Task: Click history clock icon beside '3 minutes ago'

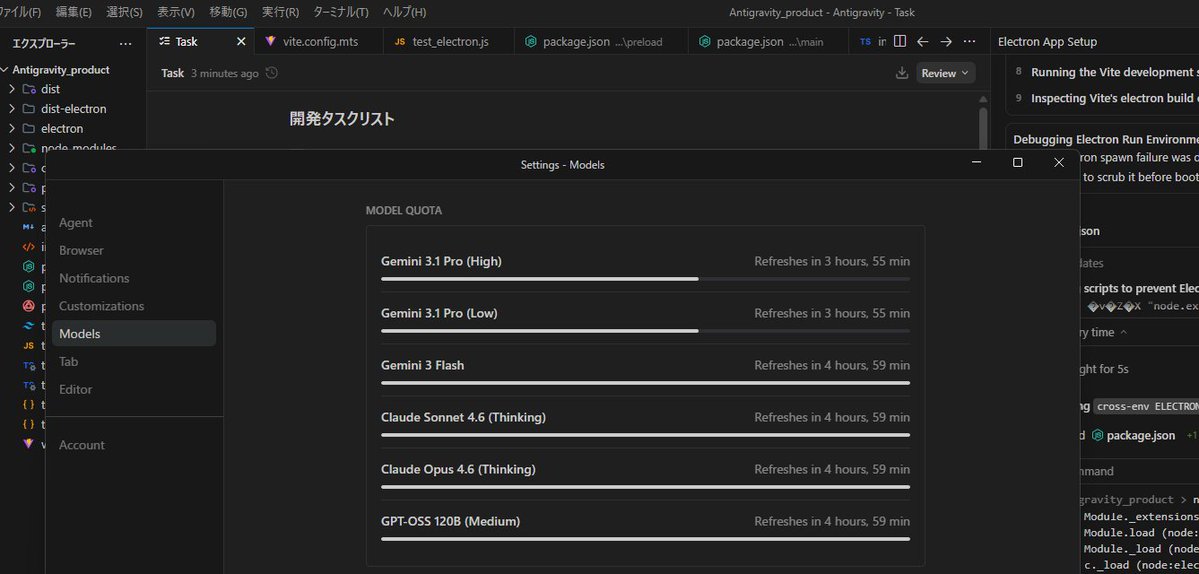Action: 271,73
